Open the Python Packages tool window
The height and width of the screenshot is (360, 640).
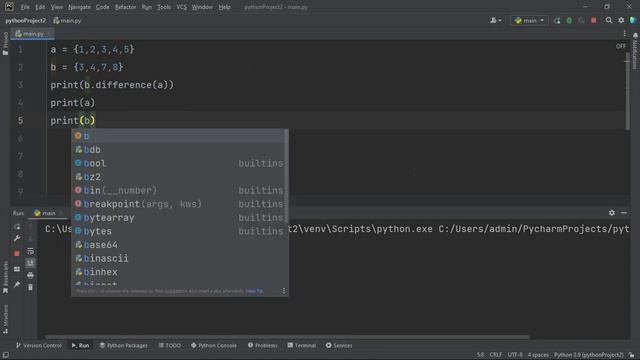[124, 345]
